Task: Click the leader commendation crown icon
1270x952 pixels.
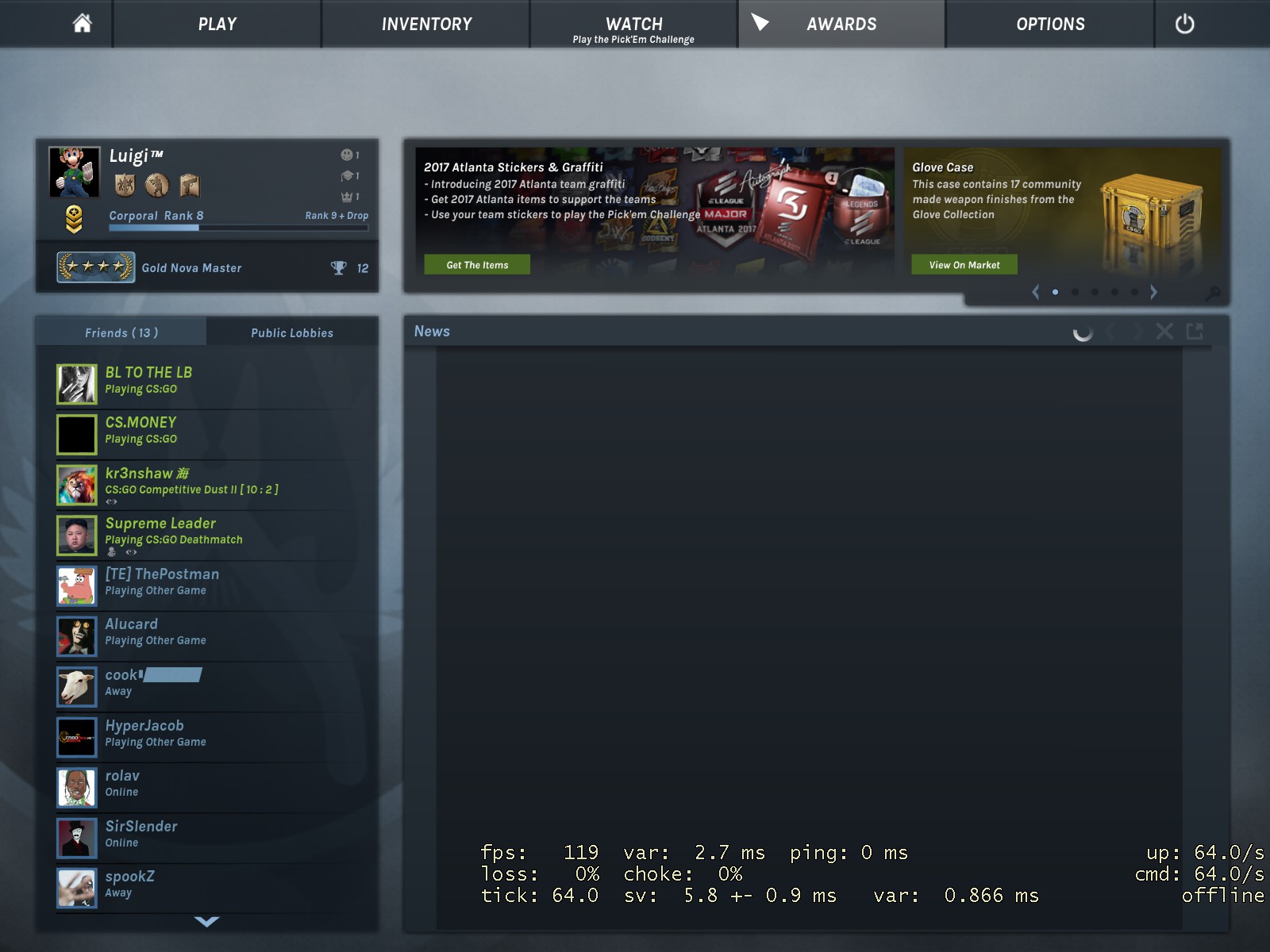Action: pyautogui.click(x=347, y=196)
